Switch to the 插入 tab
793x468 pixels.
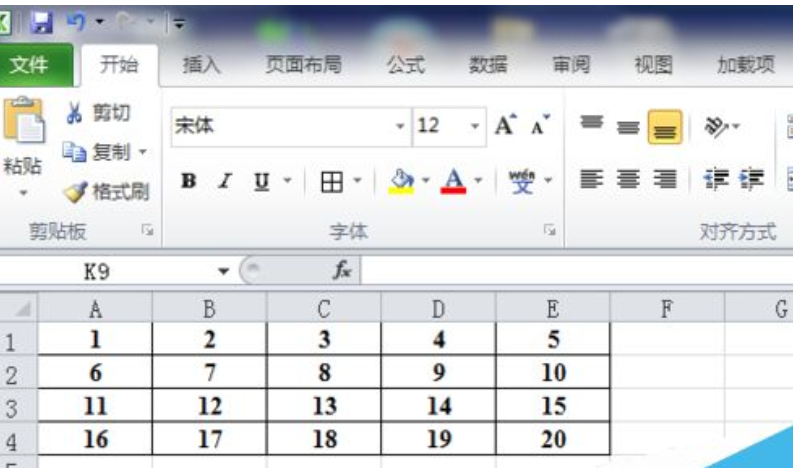(x=201, y=65)
